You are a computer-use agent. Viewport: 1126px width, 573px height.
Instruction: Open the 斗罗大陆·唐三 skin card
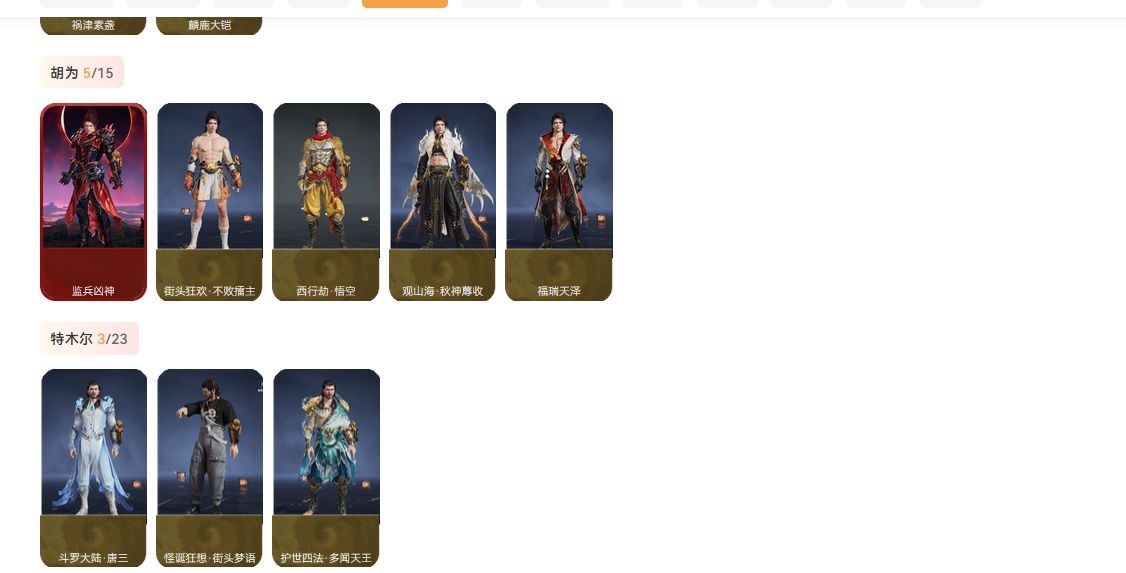click(x=93, y=468)
